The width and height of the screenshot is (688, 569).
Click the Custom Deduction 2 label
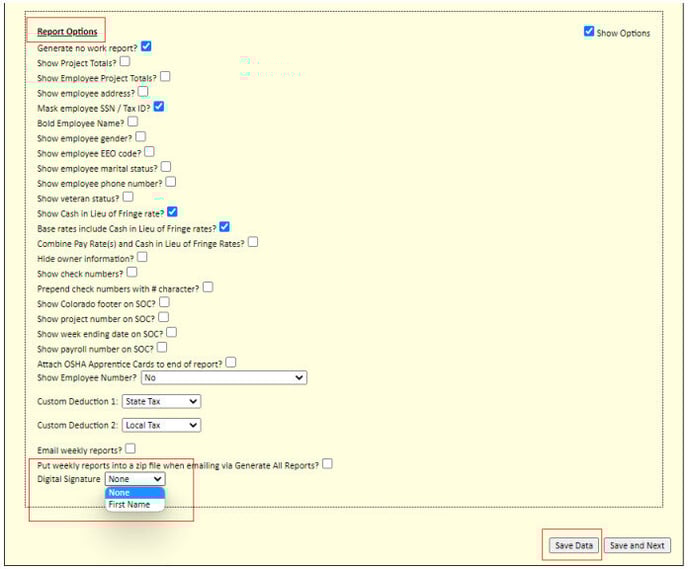point(77,425)
